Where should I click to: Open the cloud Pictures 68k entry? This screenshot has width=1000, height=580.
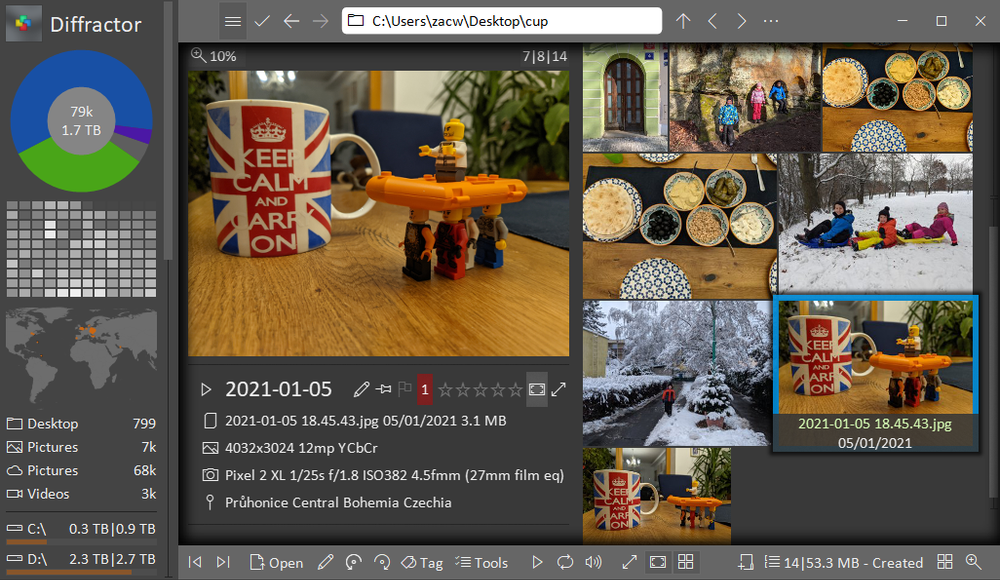[x=81, y=471]
